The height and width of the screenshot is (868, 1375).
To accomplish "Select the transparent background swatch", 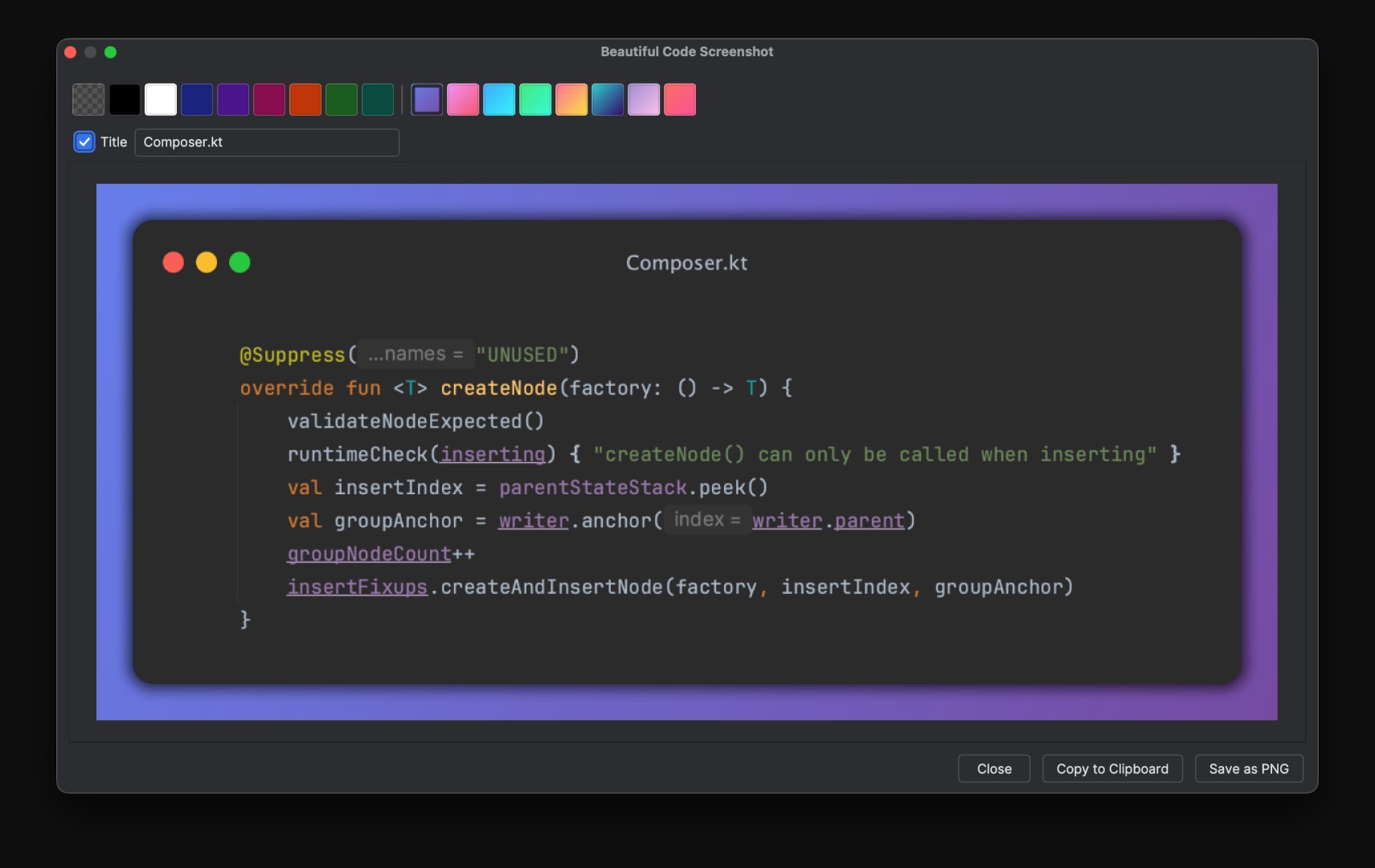I will pos(88,99).
